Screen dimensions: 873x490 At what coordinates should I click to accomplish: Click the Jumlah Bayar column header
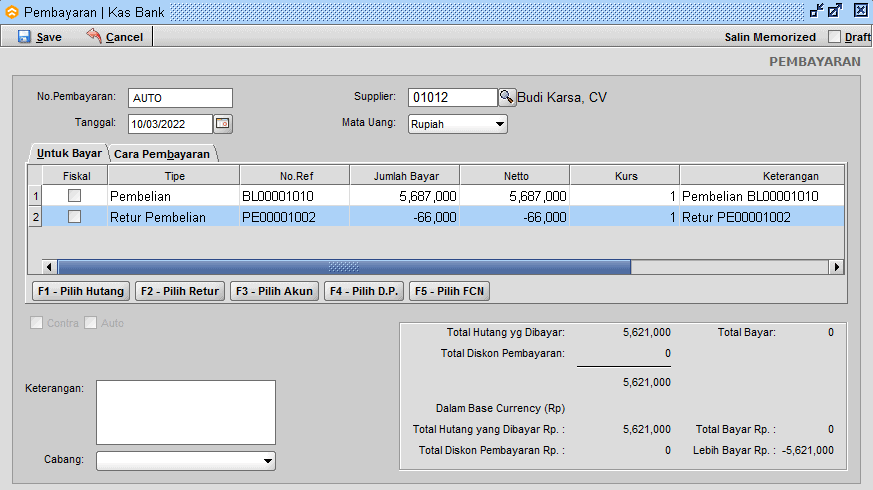(x=406, y=176)
